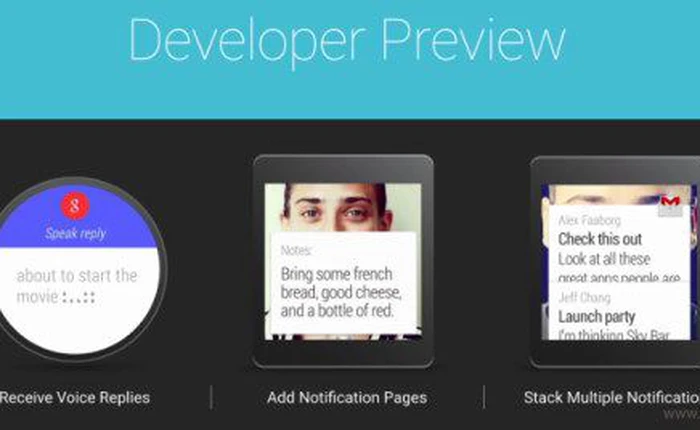
Task: Click the red Google+ icon on round watch
Action: click(x=75, y=206)
